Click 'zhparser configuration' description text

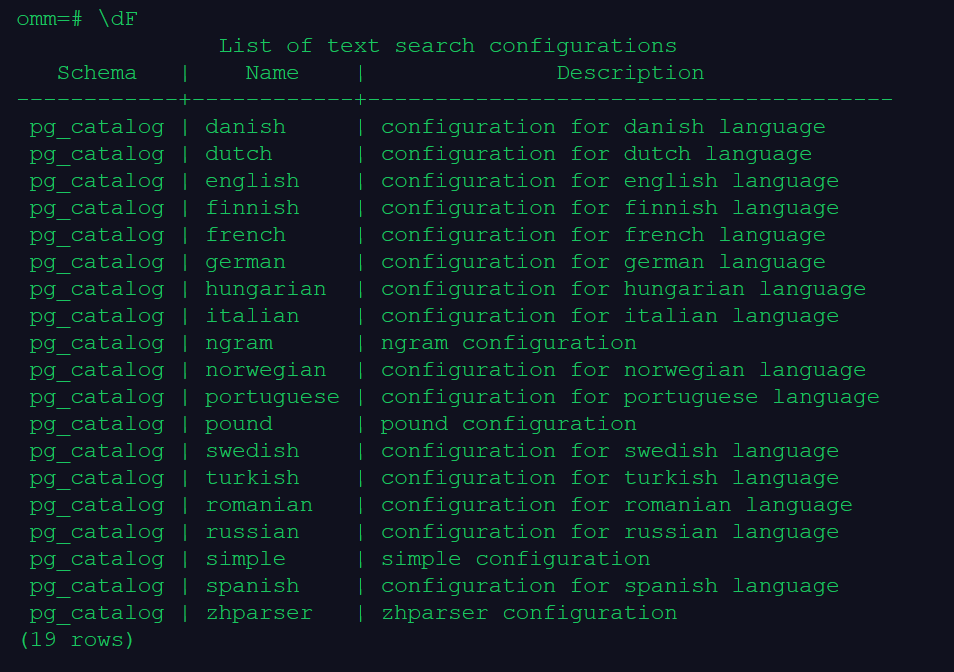point(529,613)
